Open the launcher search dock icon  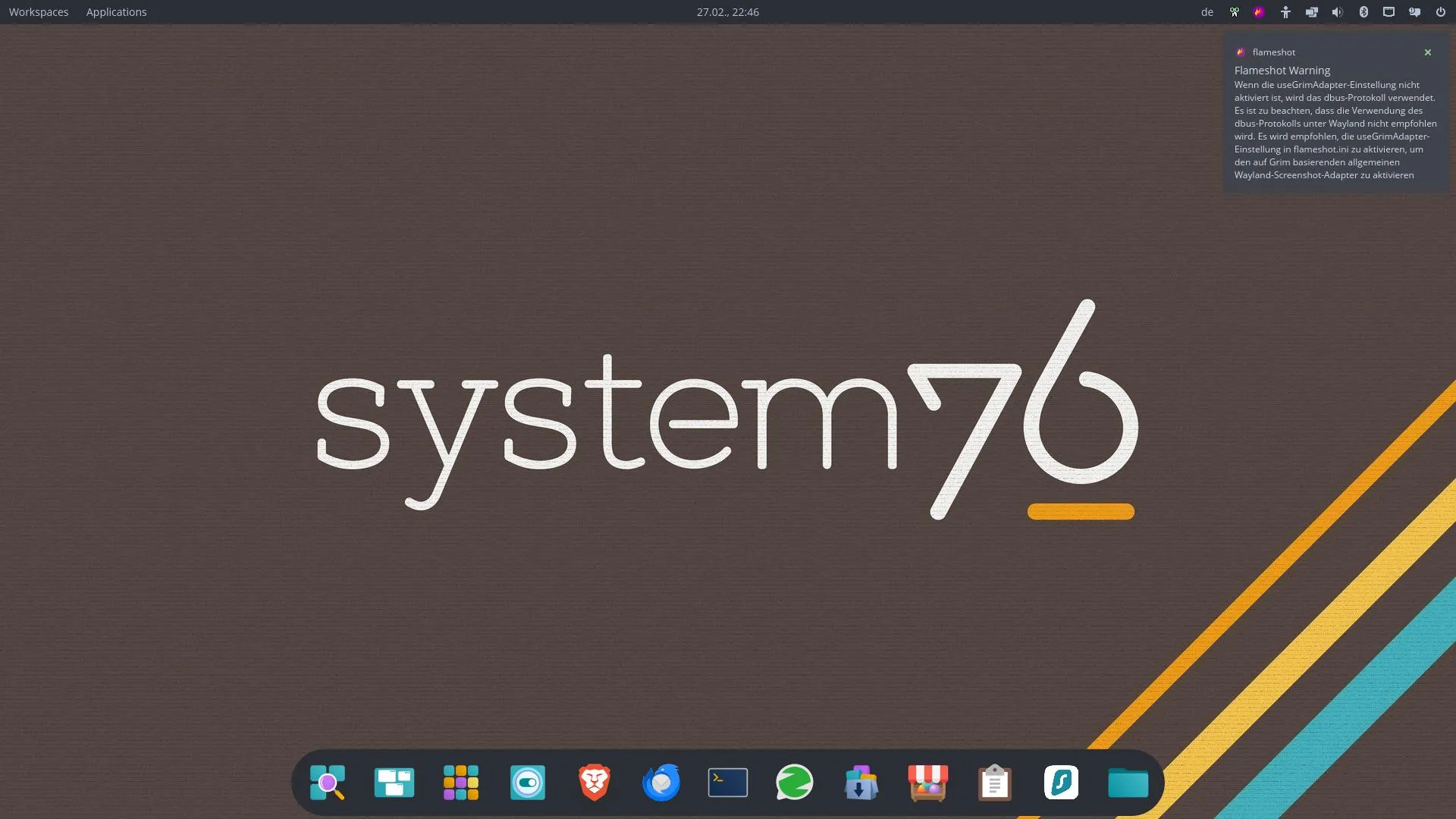[328, 783]
